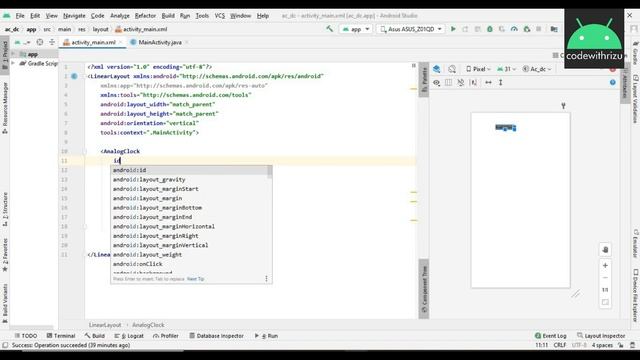The image size is (640, 360).
Task: Open Project view mode dropdown
Action: 22,42
